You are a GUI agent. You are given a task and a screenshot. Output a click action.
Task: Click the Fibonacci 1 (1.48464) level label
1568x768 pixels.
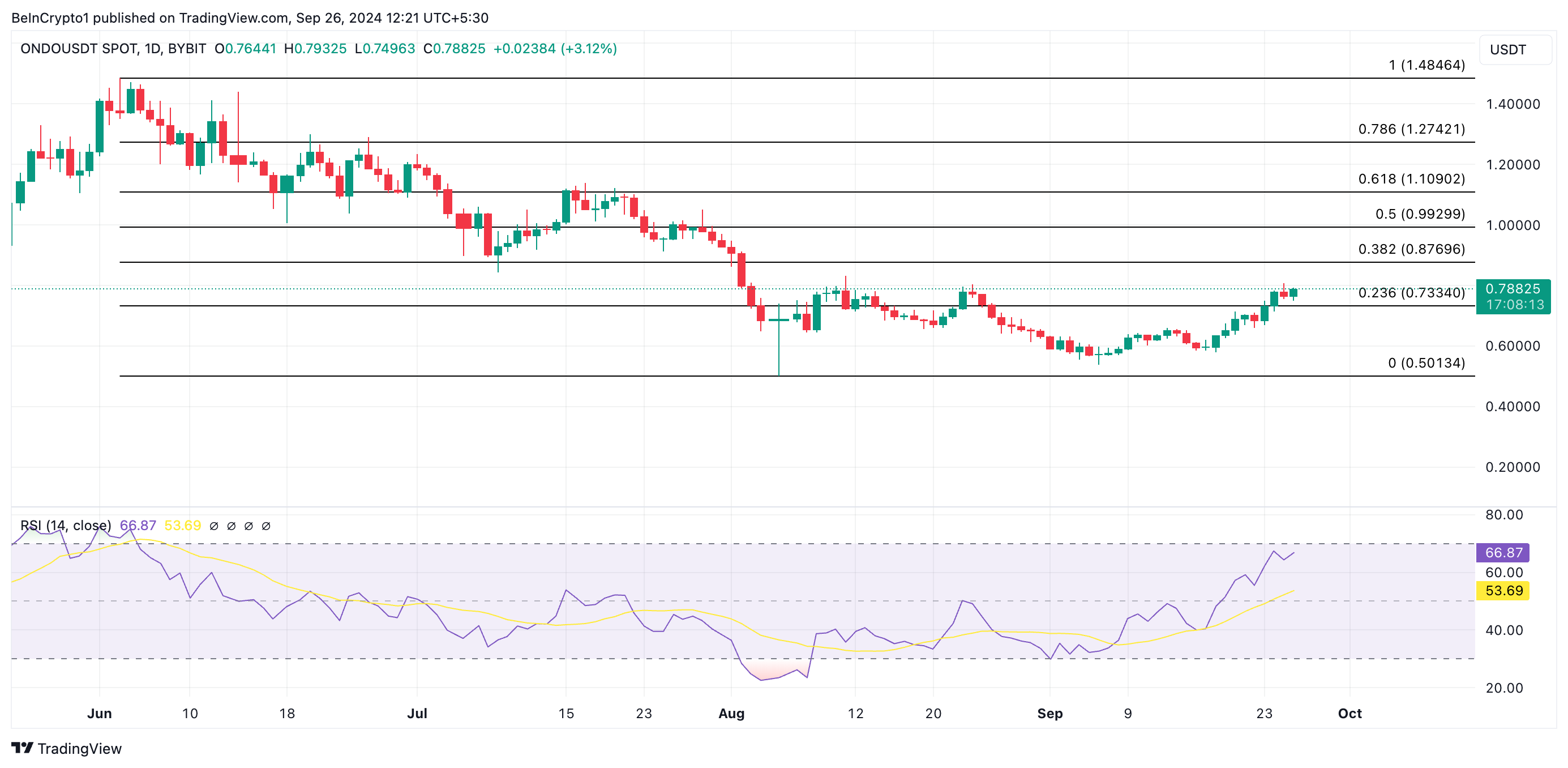1426,65
